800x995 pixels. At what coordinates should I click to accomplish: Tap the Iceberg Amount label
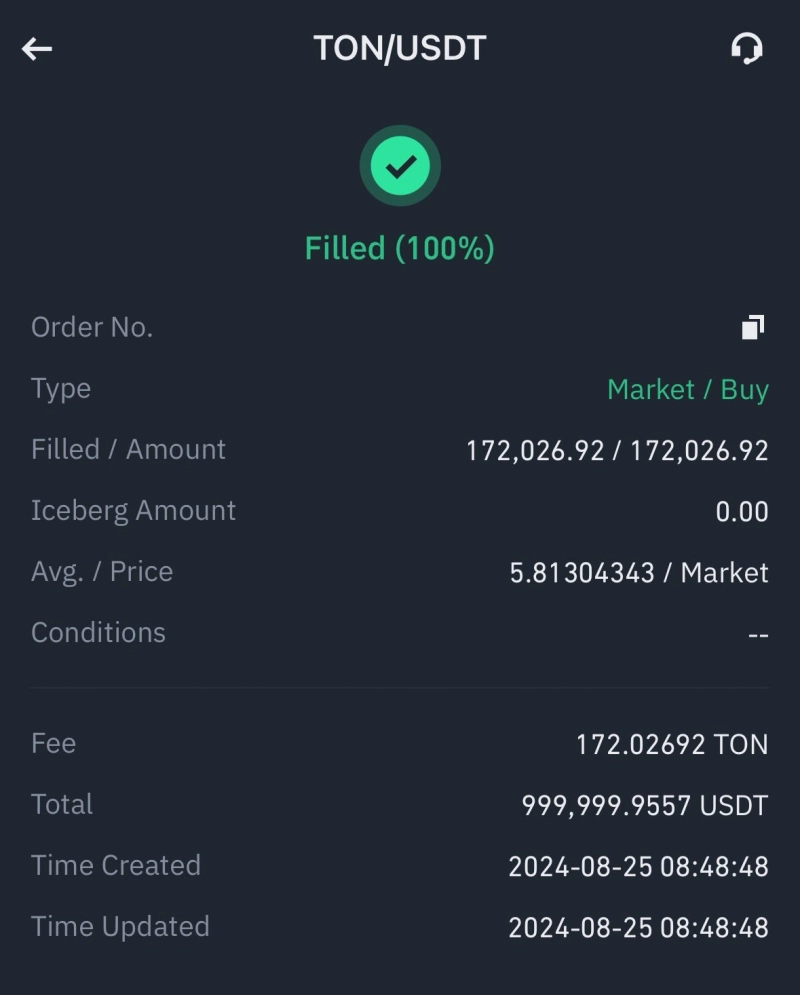(133, 510)
